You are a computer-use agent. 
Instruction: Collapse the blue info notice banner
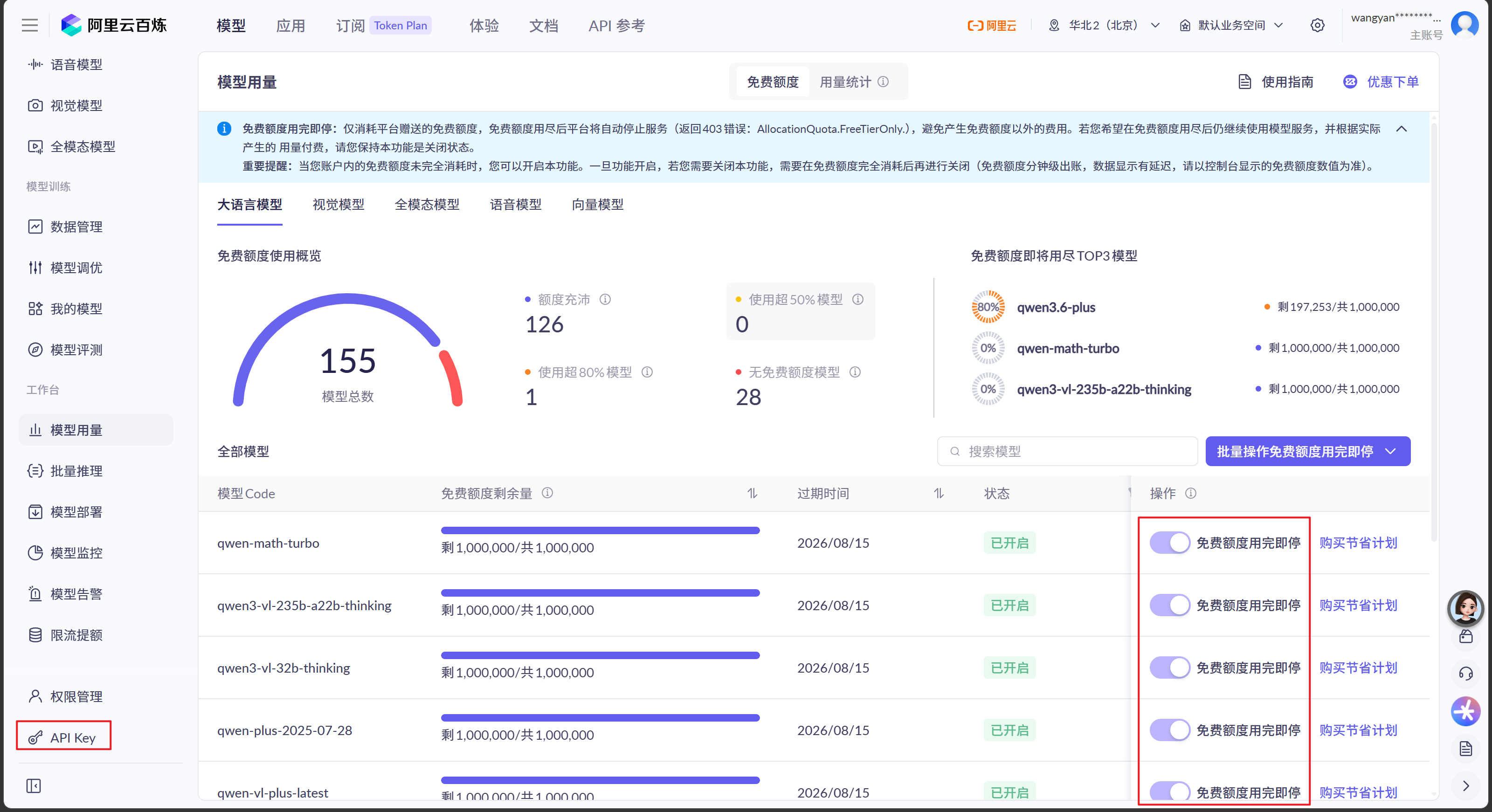click(x=1401, y=129)
